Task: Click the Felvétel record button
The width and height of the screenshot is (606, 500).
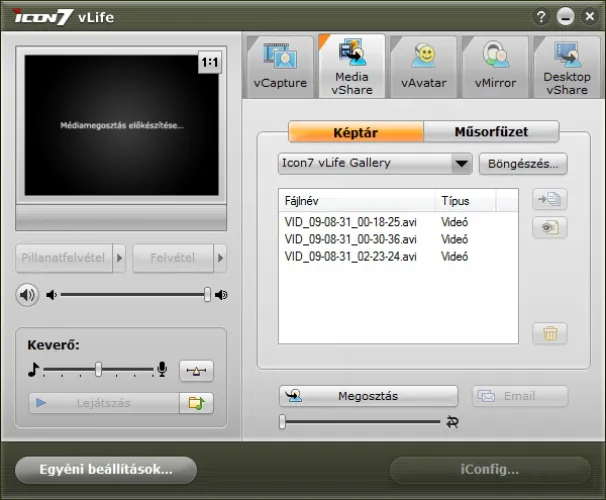Action: tap(173, 258)
